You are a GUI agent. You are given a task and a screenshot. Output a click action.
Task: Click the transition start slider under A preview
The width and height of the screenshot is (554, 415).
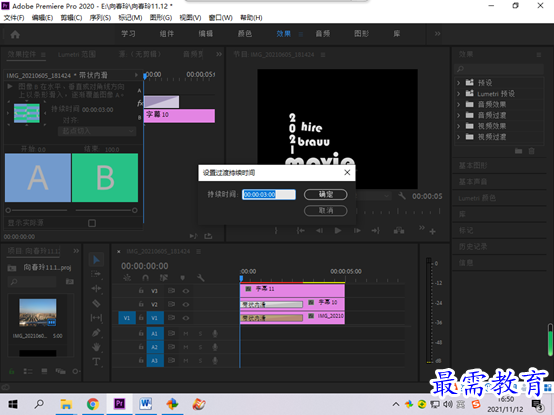tap(8, 210)
